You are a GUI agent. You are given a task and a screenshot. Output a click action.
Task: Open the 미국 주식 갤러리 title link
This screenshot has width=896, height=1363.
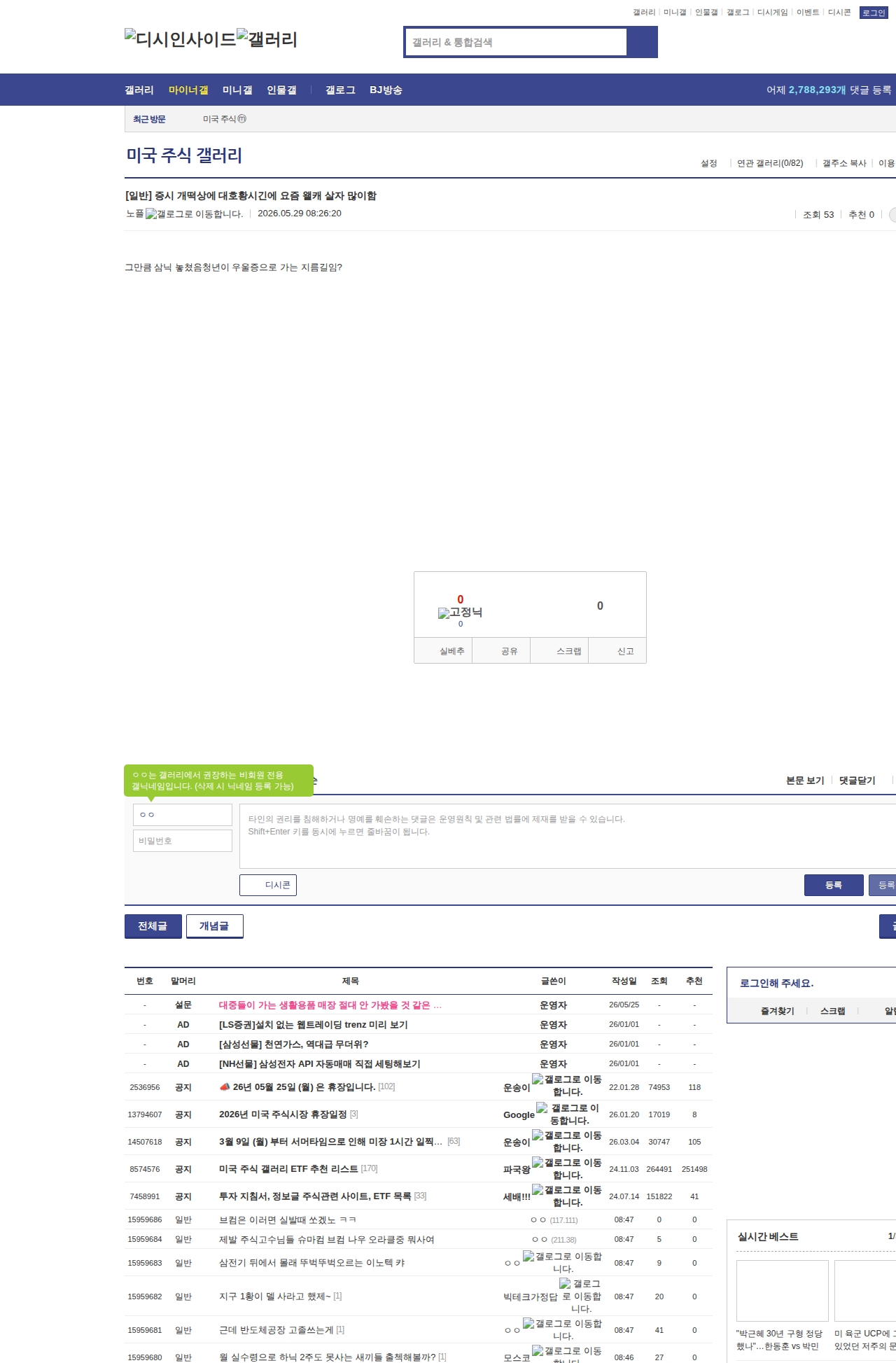(x=184, y=155)
